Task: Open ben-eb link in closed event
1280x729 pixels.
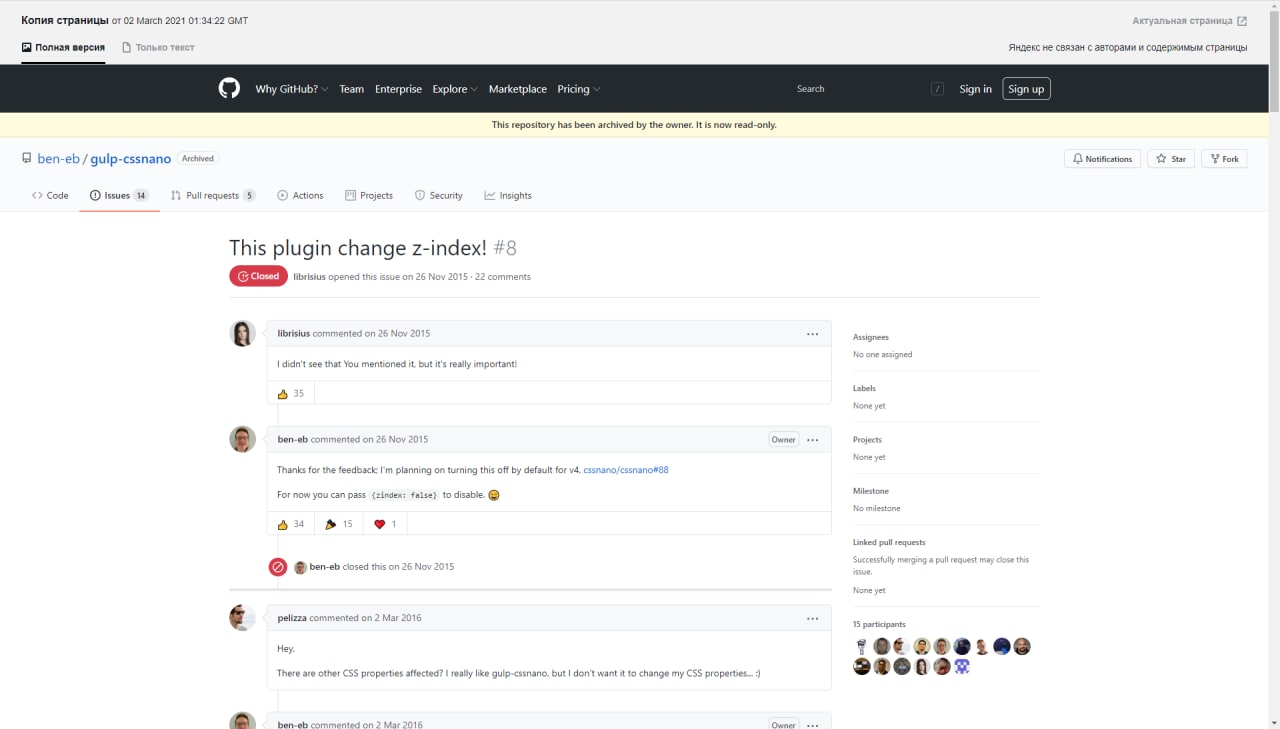Action: pyautogui.click(x=324, y=567)
